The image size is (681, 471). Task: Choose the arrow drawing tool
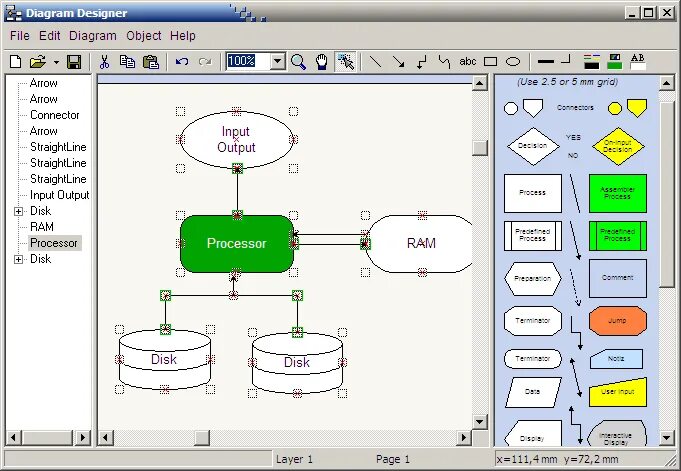[398, 62]
